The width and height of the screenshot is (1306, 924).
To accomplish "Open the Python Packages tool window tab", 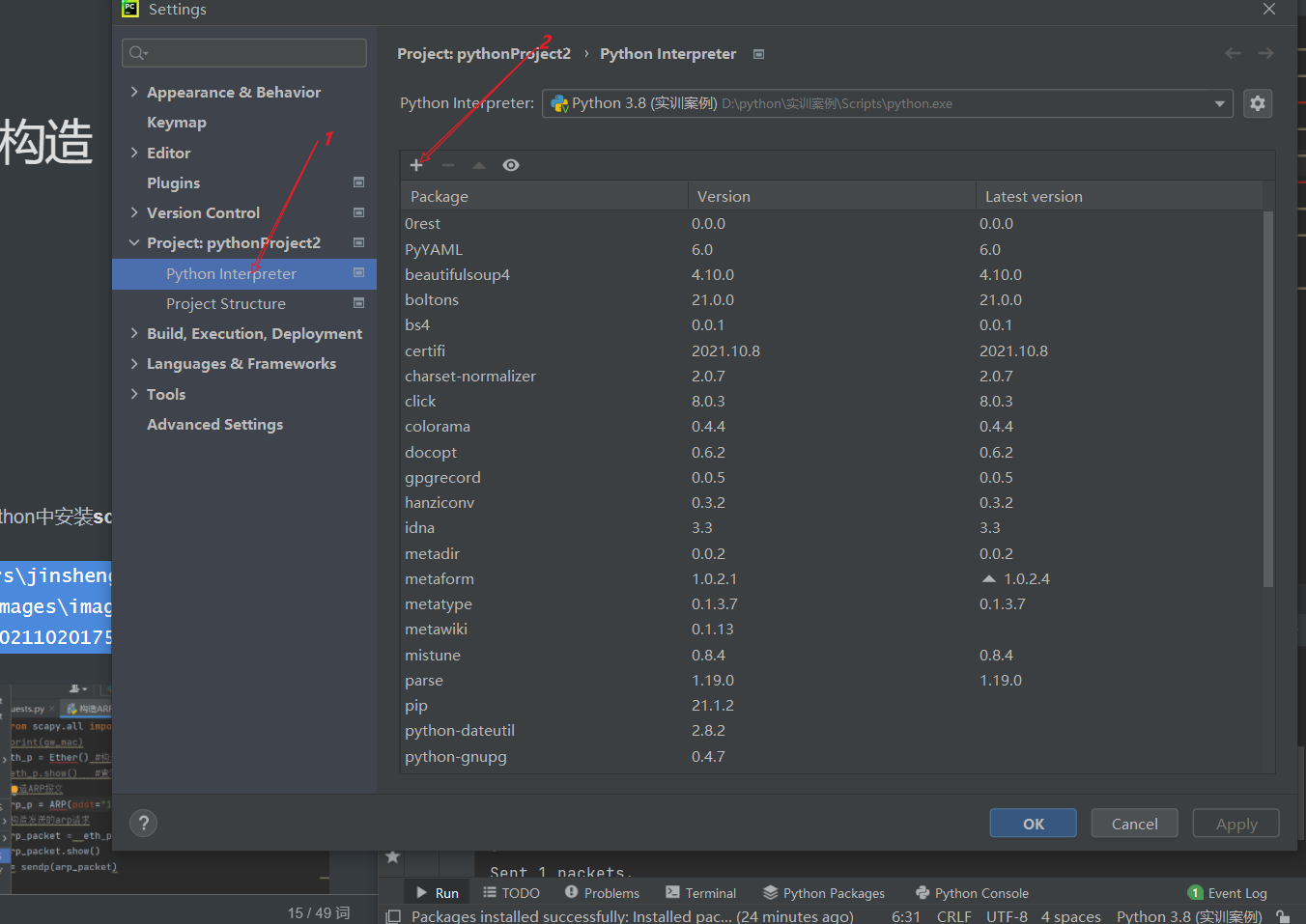I will (x=824, y=893).
